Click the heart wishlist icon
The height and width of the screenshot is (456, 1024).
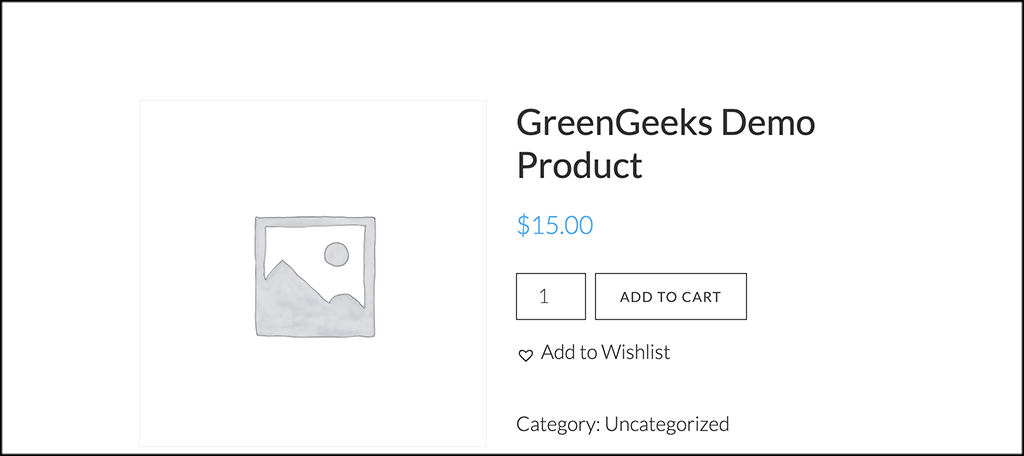[526, 355]
